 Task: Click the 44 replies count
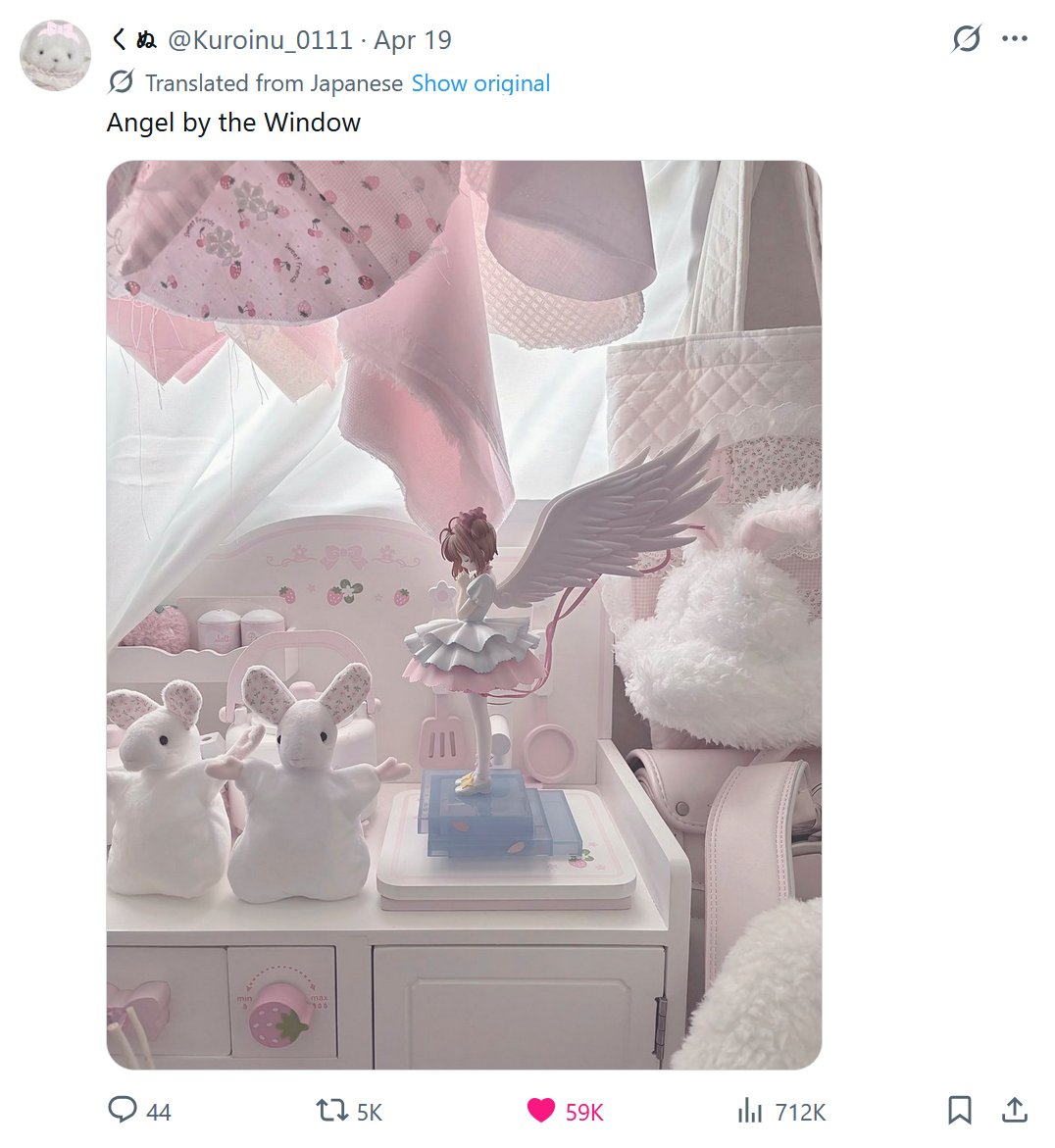158,1112
